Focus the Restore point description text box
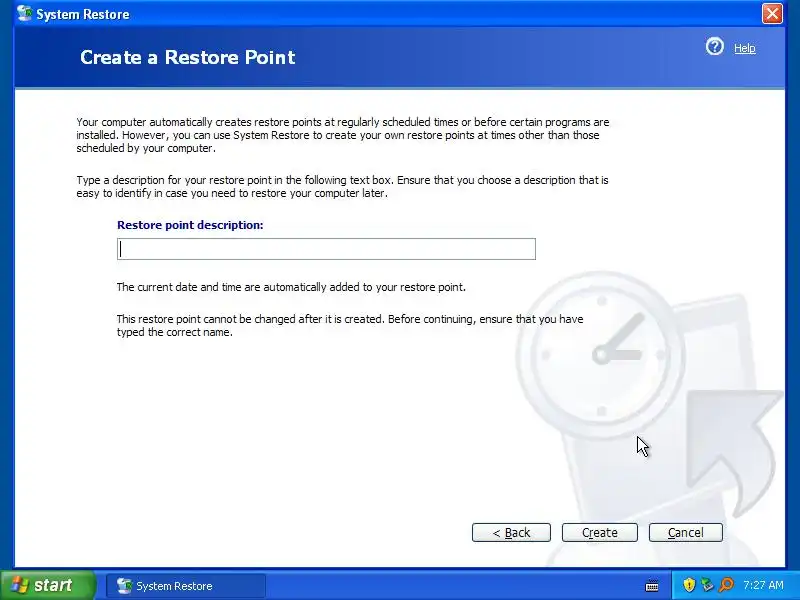 326,249
